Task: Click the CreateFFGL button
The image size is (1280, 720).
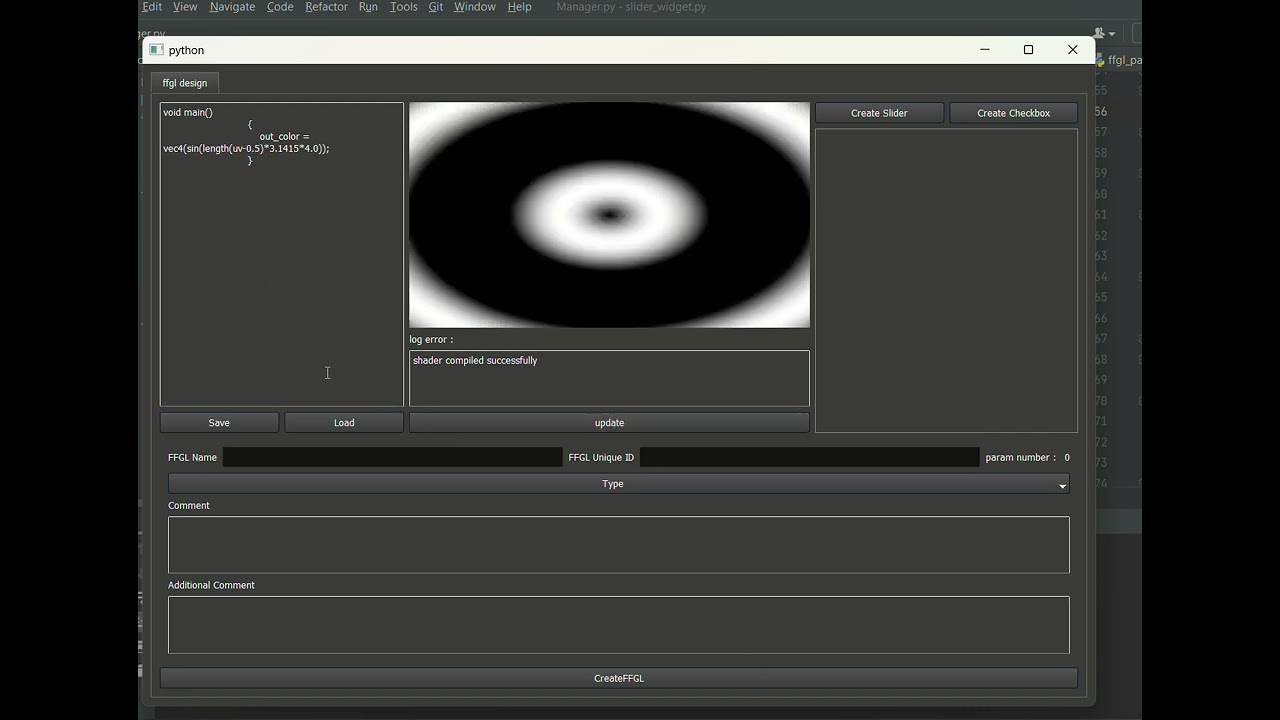Action: click(x=619, y=678)
